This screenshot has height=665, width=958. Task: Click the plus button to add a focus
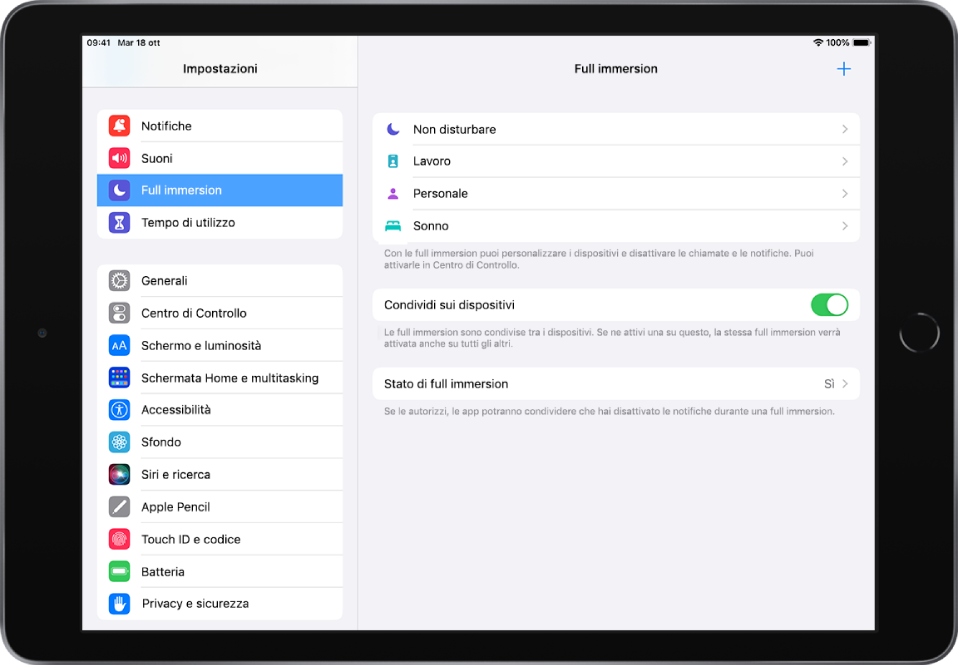[844, 68]
